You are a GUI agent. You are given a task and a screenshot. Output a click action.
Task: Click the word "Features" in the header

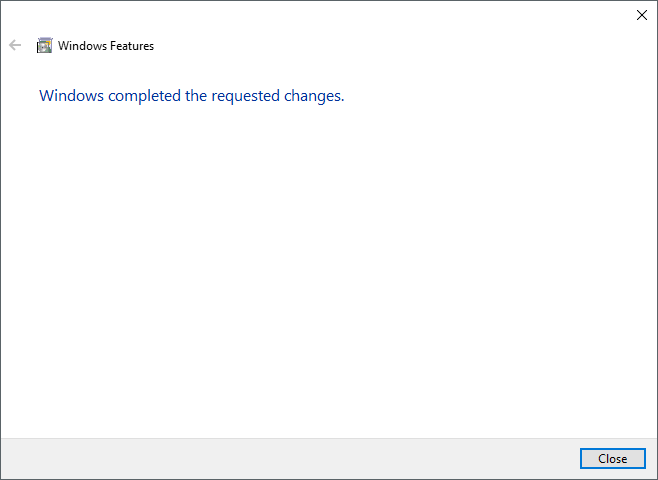[x=131, y=45]
